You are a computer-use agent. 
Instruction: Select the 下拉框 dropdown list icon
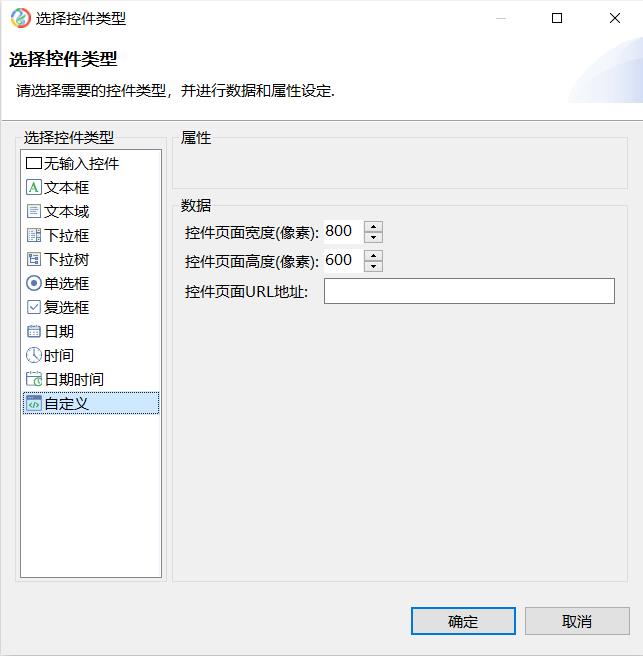click(33, 235)
